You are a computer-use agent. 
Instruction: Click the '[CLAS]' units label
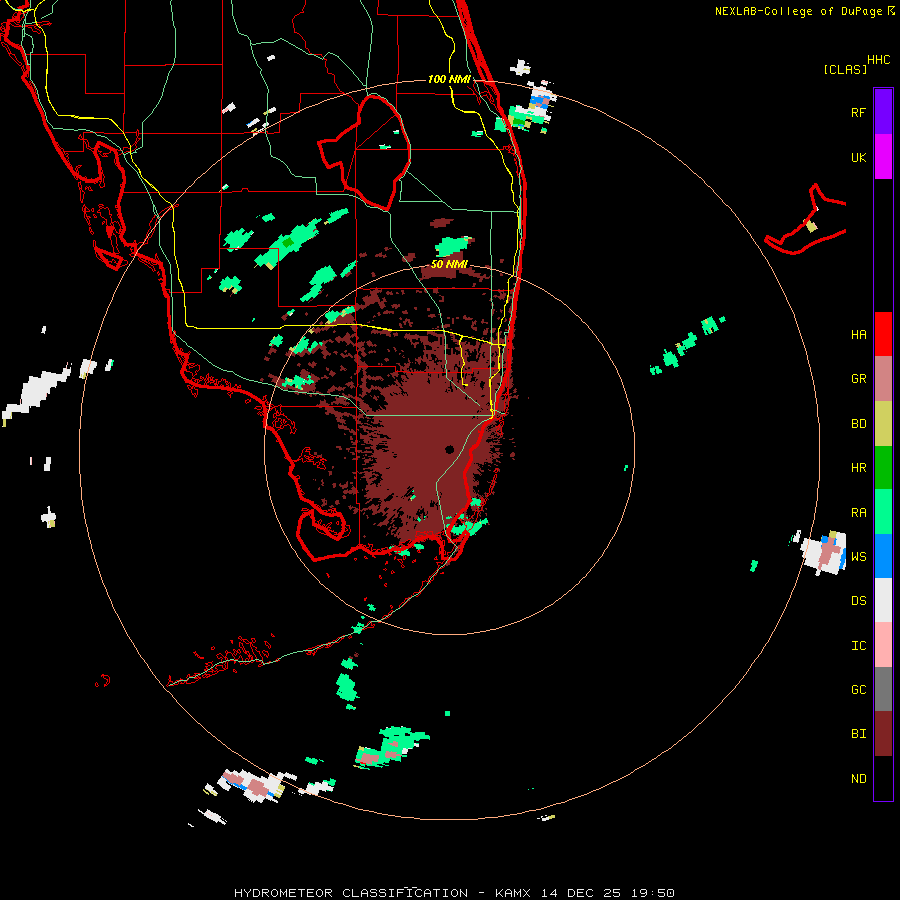click(x=845, y=69)
